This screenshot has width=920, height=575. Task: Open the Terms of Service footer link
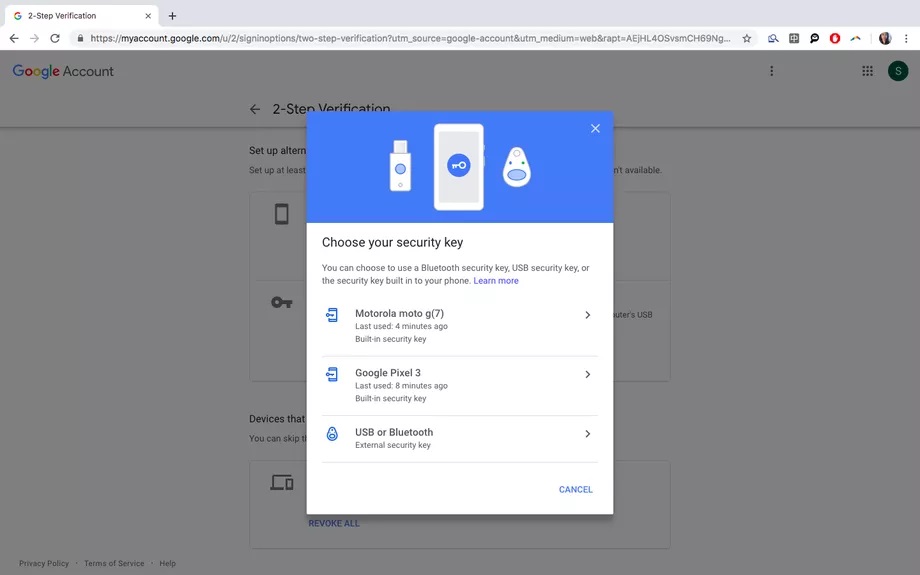[x=114, y=563]
